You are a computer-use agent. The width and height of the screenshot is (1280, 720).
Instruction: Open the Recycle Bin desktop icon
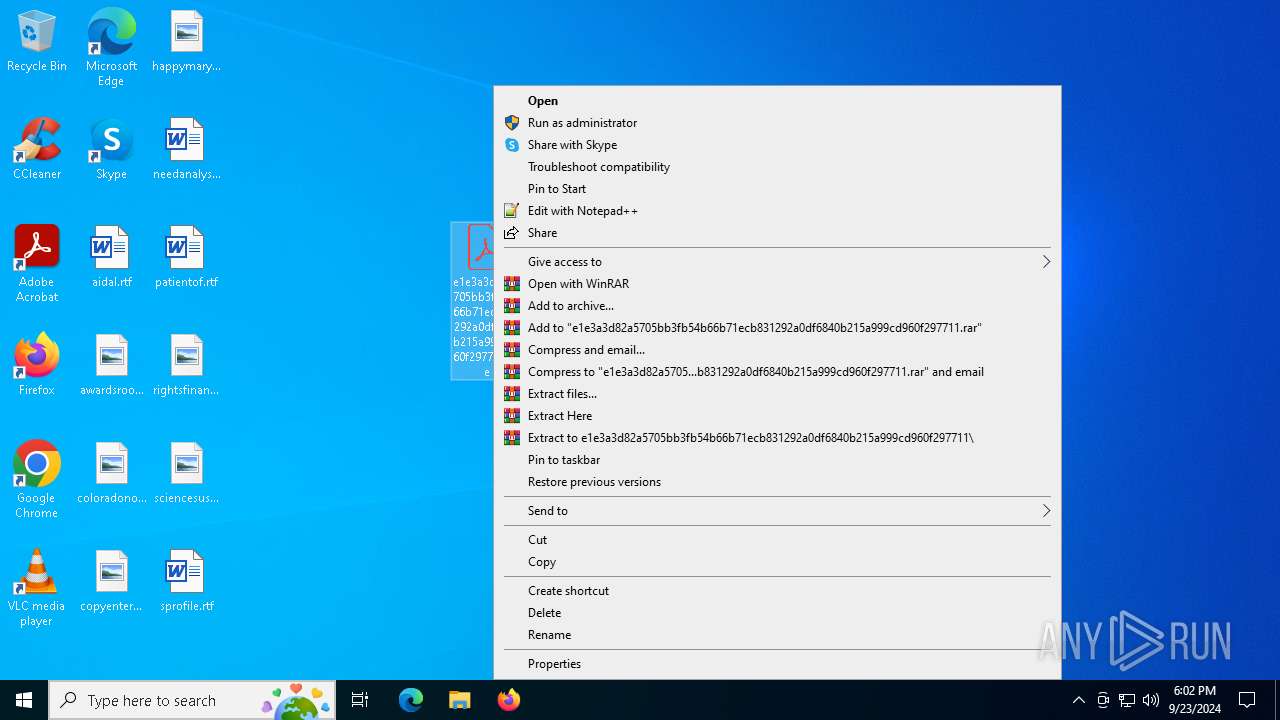click(x=37, y=42)
